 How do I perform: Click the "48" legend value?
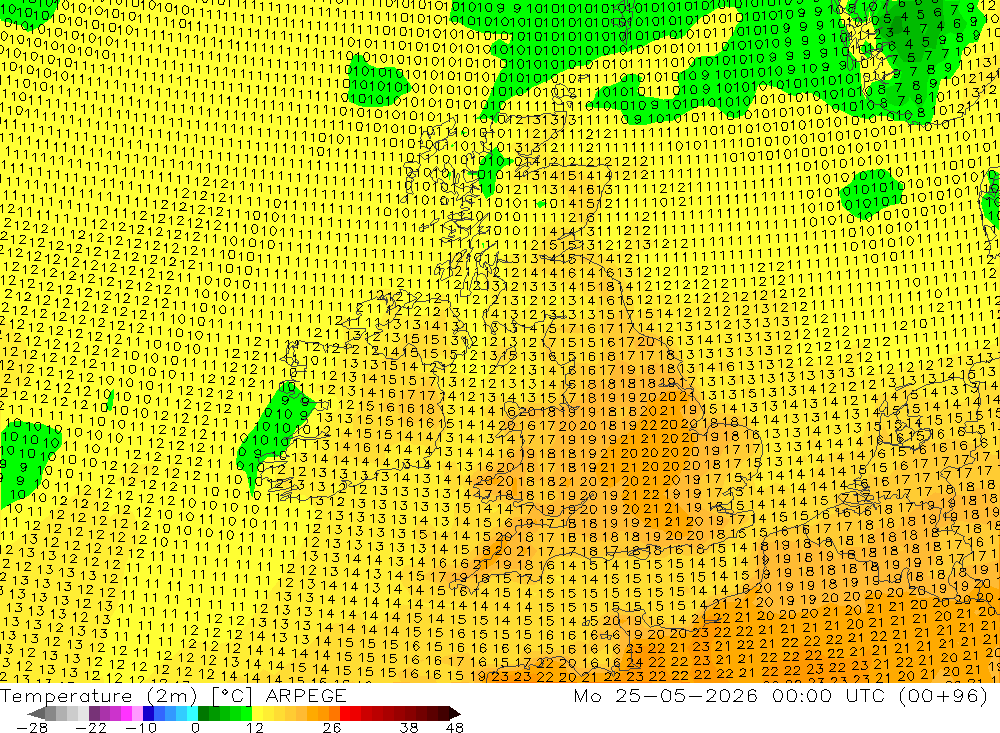pyautogui.click(x=455, y=727)
